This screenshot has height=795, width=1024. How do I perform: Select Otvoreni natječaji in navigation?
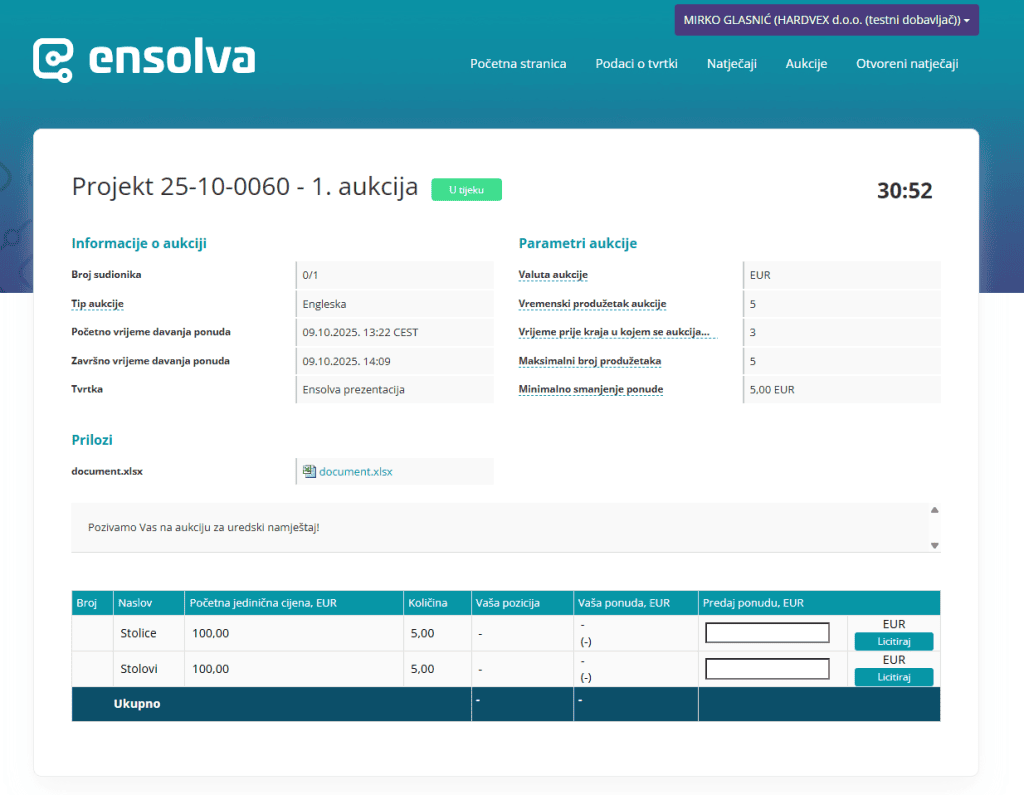[x=907, y=64]
